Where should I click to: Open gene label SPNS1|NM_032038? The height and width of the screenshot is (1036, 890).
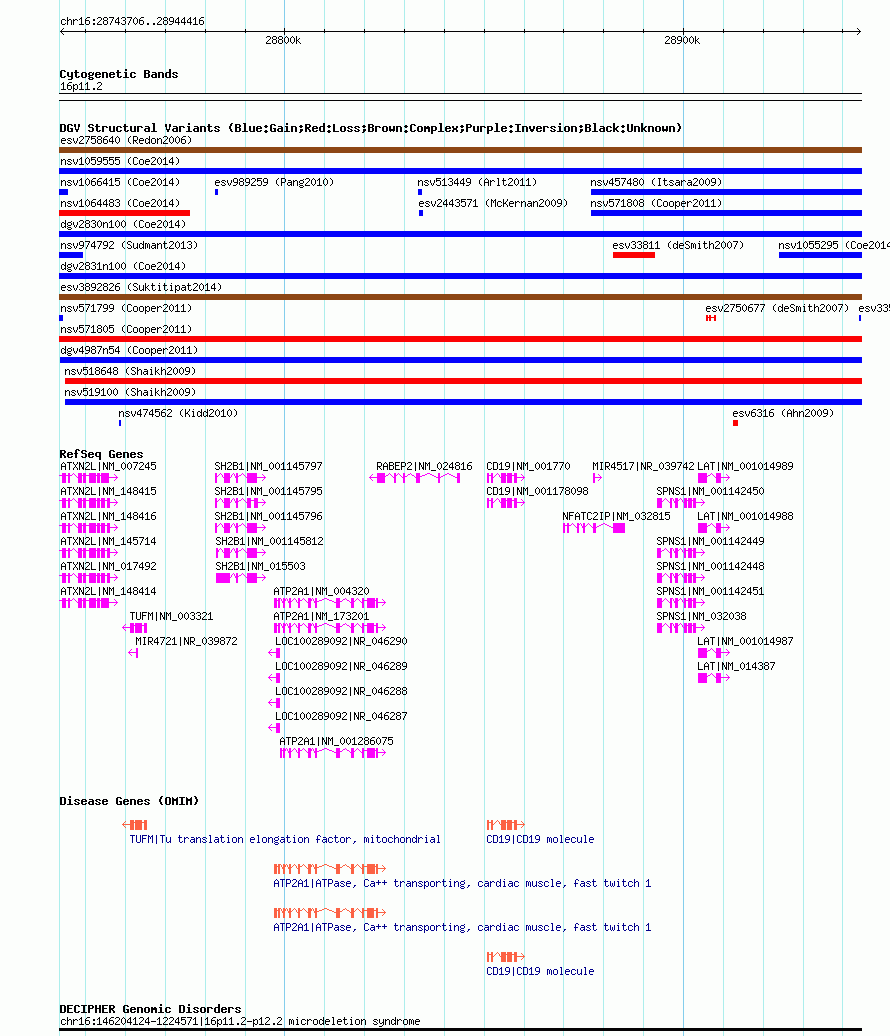coord(701,616)
